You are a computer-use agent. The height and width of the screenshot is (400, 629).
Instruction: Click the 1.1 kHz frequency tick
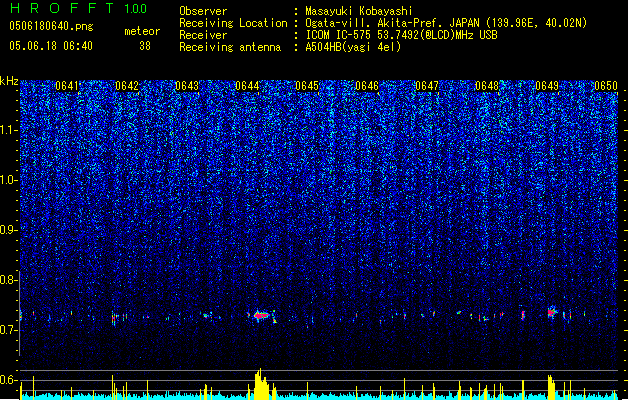[x=9, y=130]
